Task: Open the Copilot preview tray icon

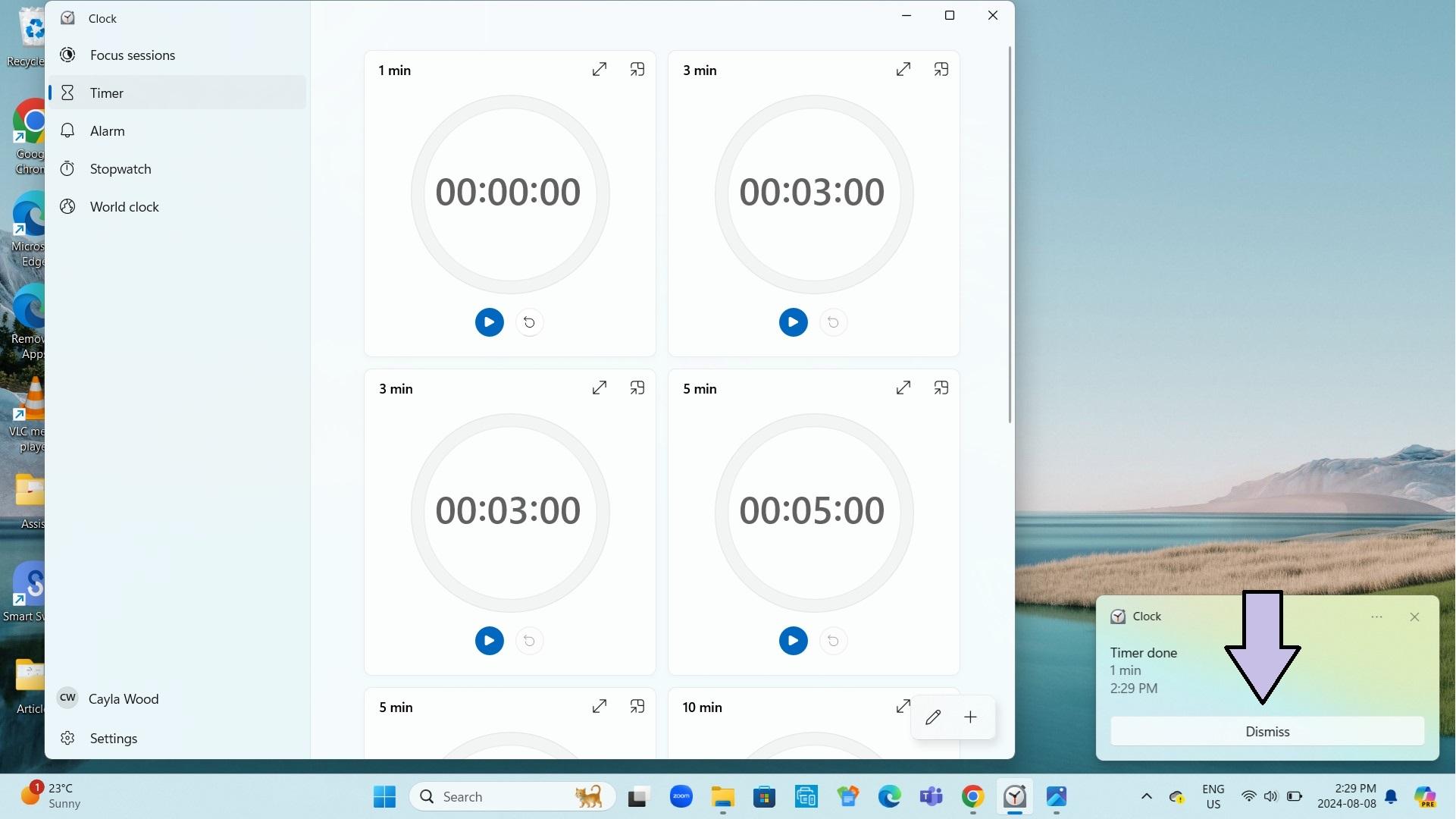Action: tap(1426, 797)
